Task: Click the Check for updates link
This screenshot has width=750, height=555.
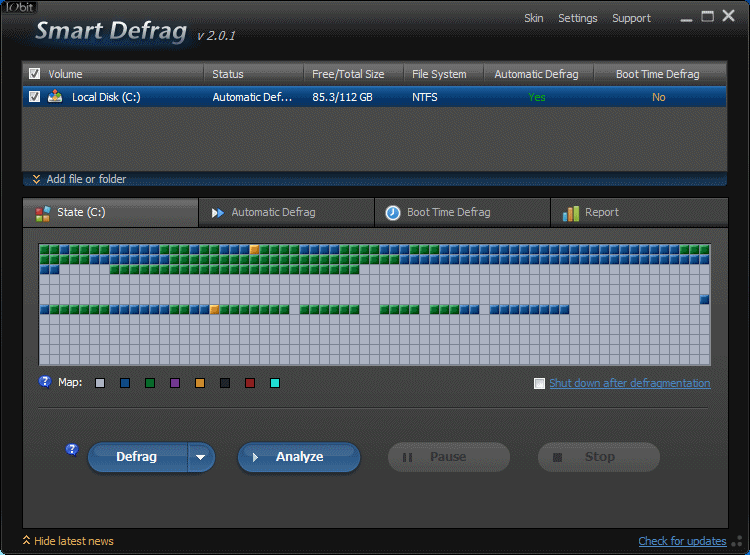Action: tap(682, 541)
